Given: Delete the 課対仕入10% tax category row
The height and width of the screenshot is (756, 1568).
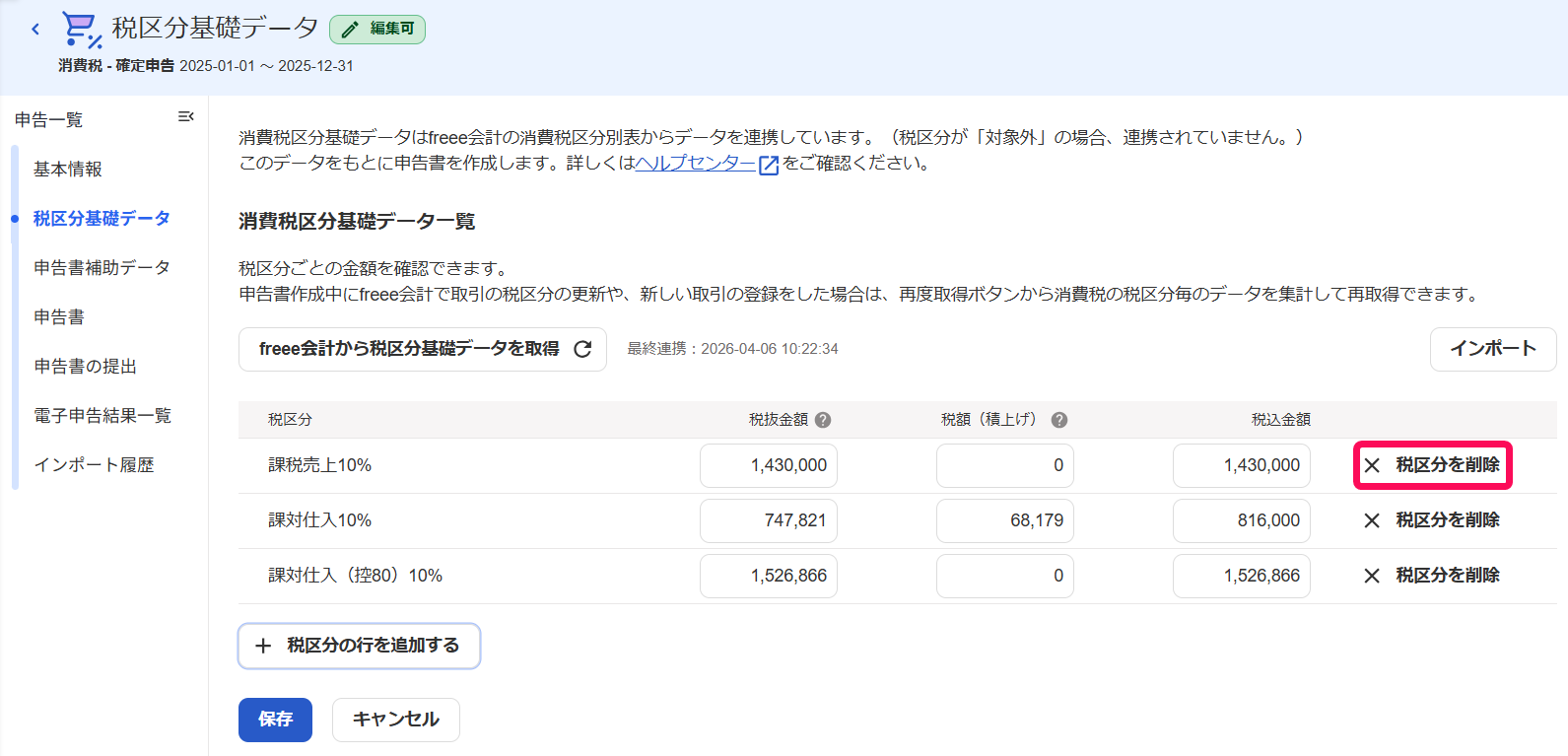Looking at the screenshot, I should point(1432,520).
